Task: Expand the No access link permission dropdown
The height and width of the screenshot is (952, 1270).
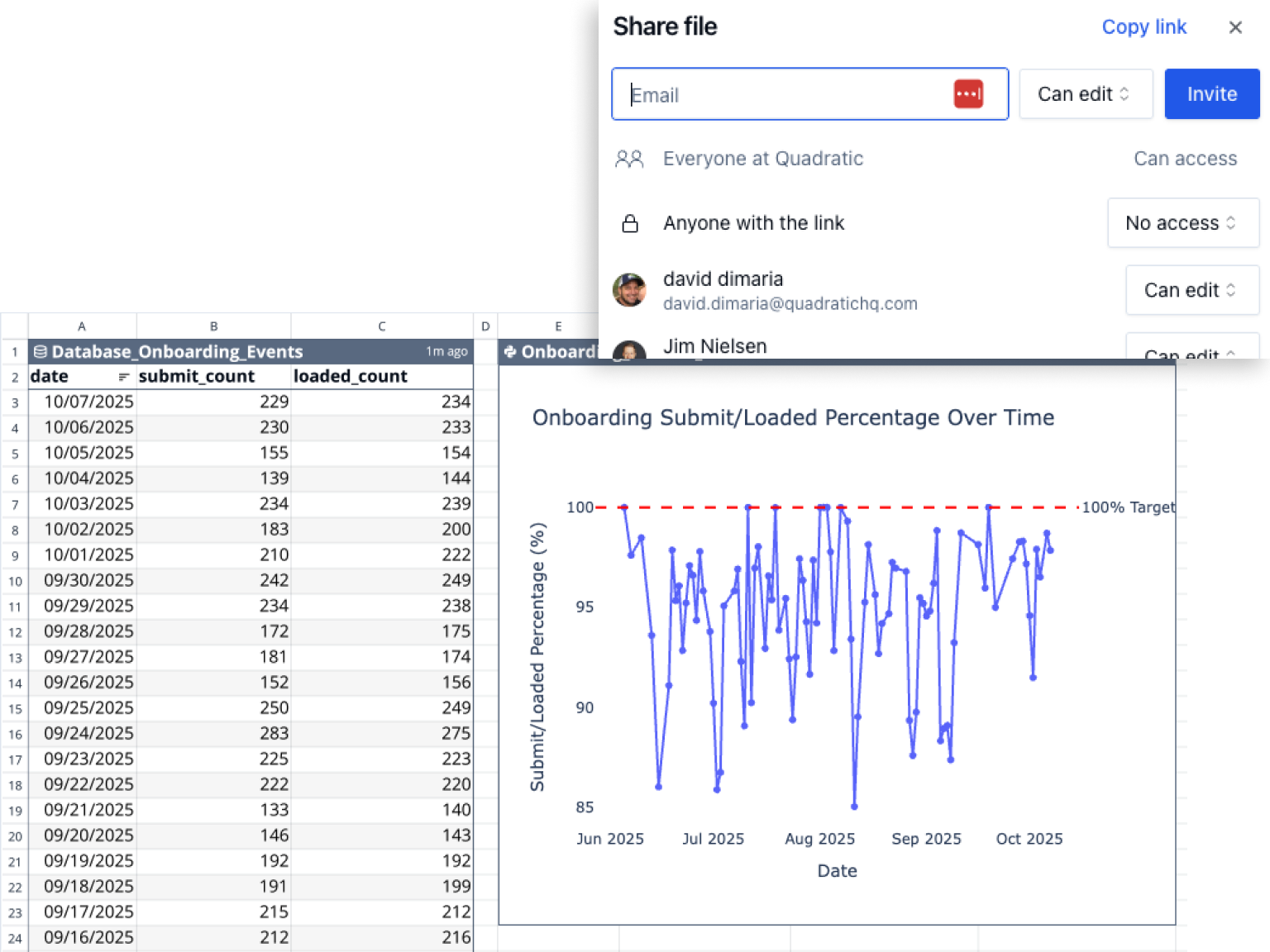Action: point(1182,223)
